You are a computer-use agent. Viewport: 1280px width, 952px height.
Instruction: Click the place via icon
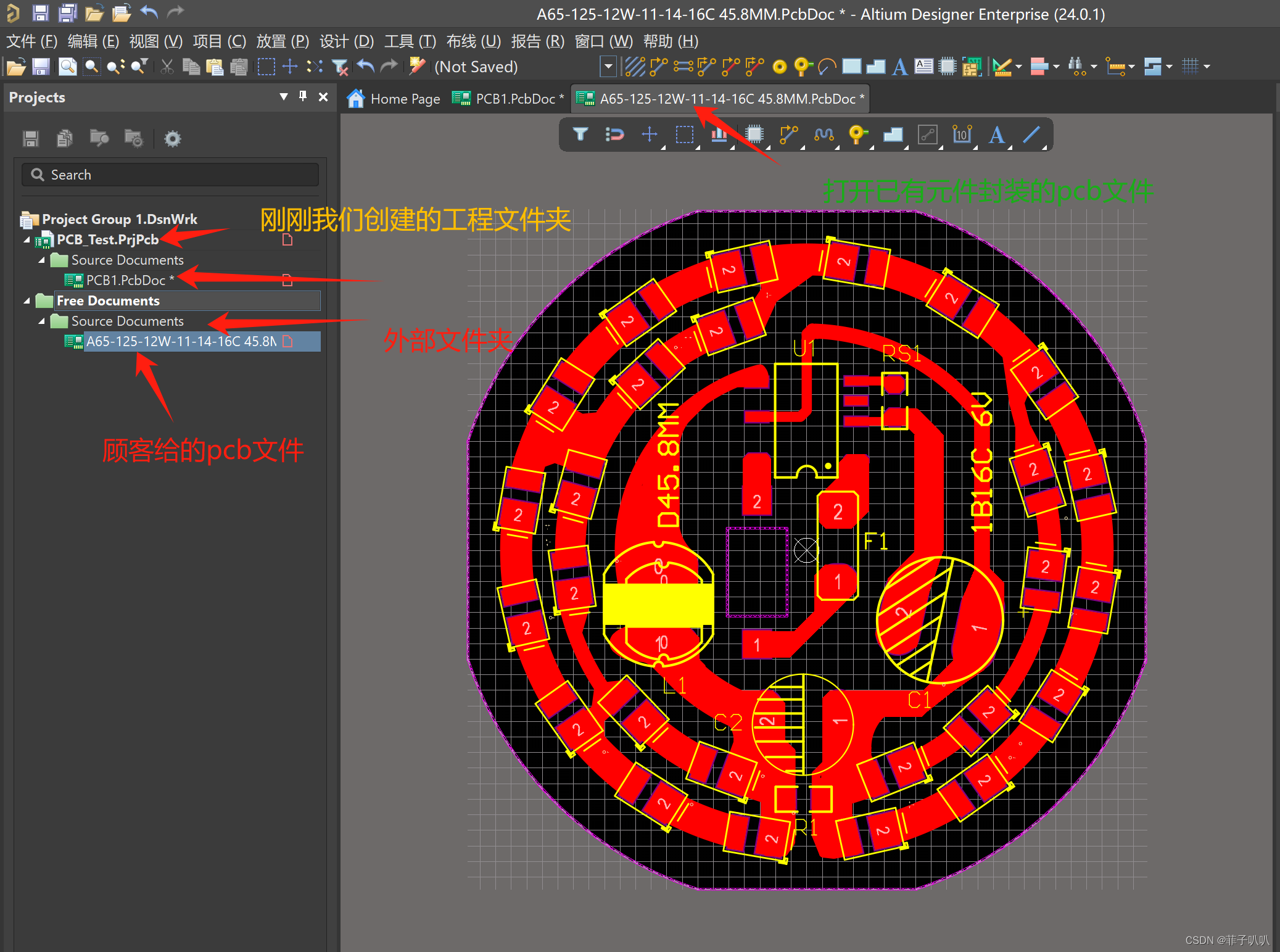point(857,134)
